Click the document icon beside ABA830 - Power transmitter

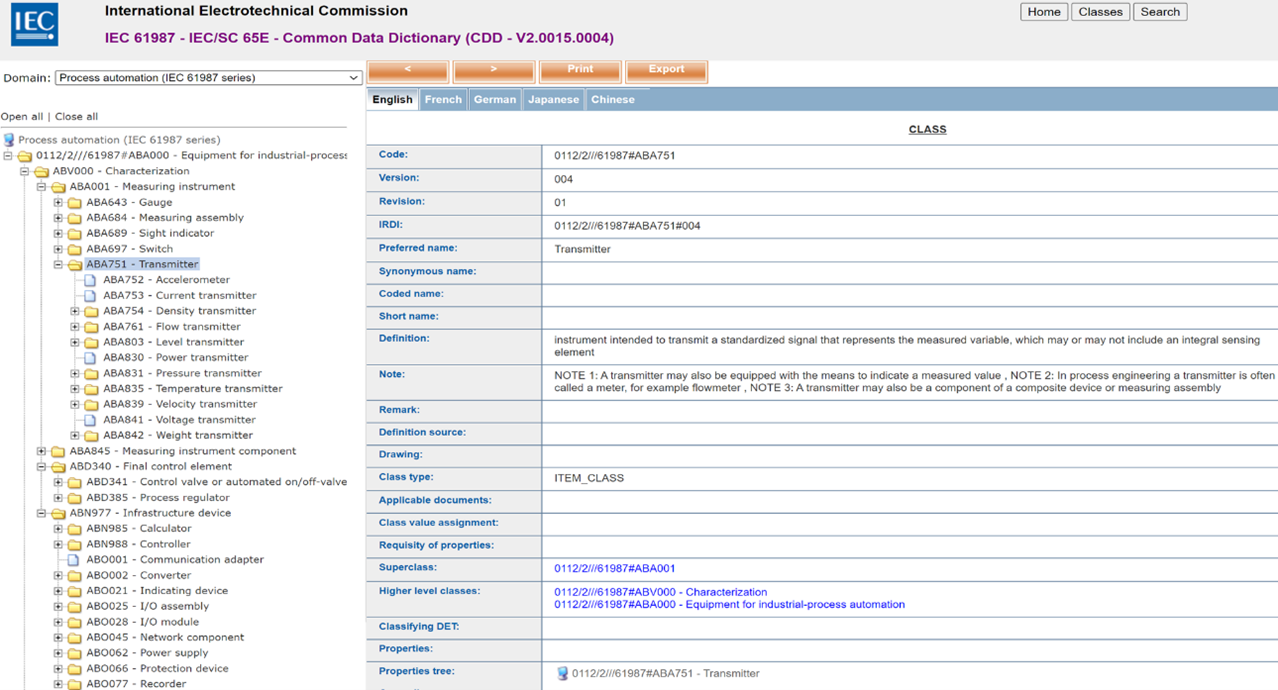[x=90, y=358]
